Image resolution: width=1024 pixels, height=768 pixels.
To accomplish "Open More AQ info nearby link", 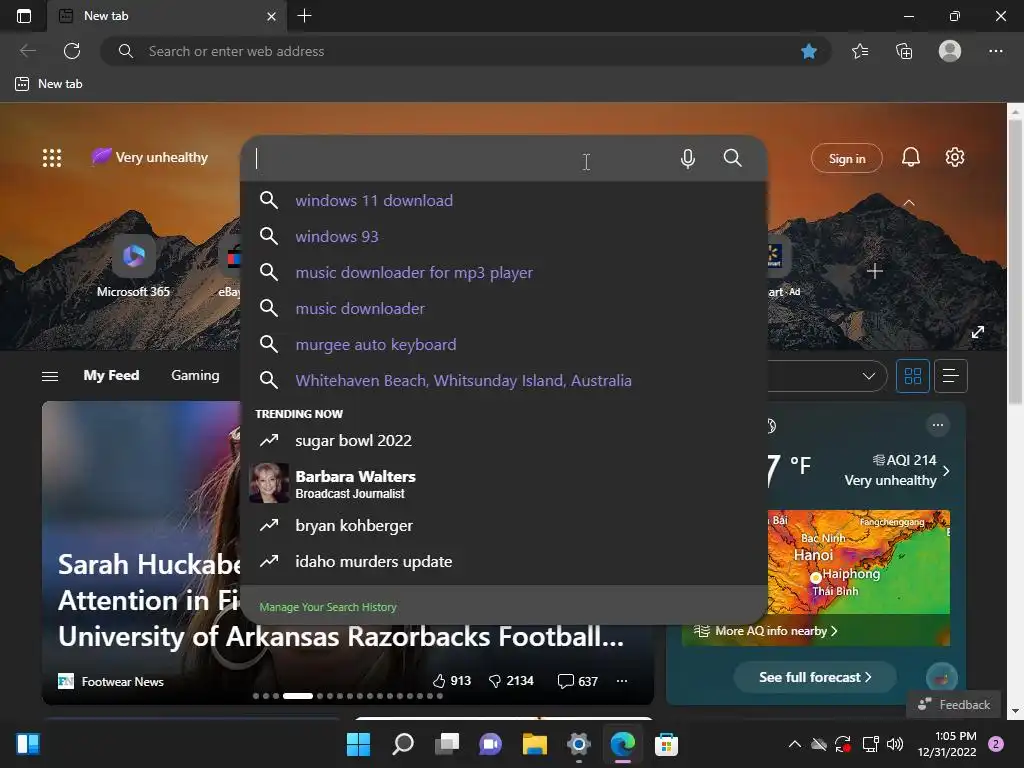I will [x=765, y=631].
